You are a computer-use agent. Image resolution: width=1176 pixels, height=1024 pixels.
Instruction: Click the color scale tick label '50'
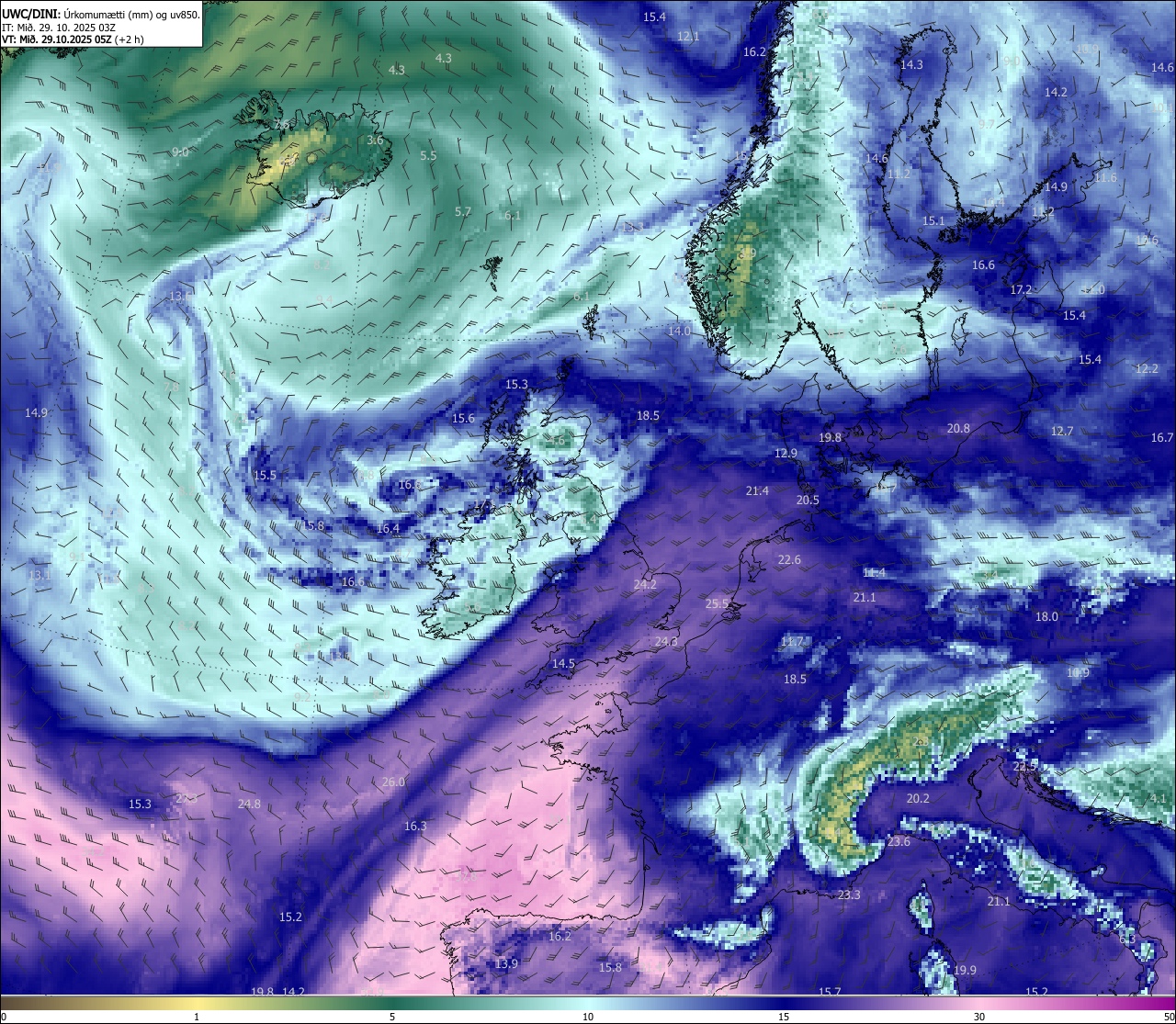coord(1169,1016)
